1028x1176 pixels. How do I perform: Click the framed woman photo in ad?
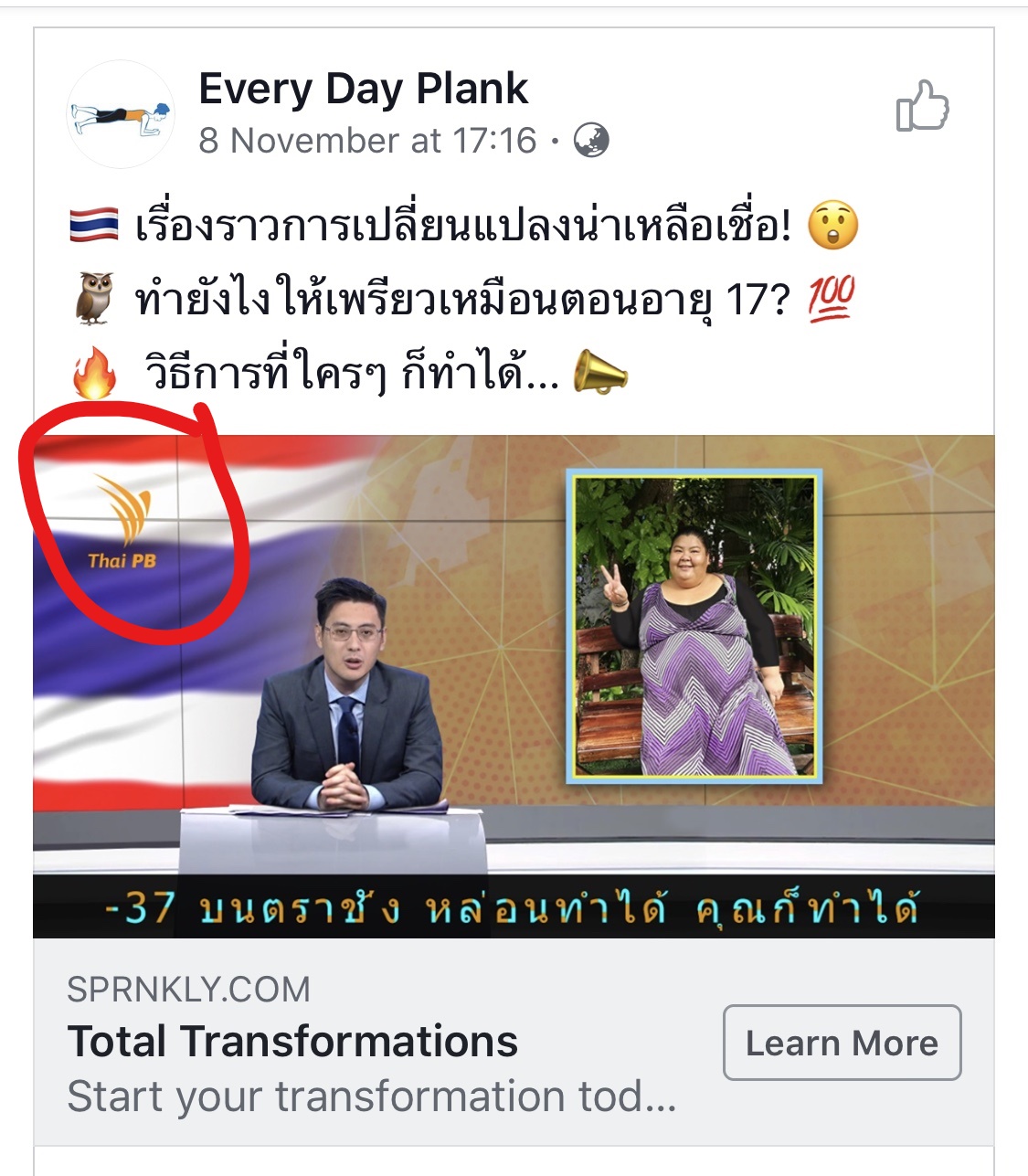pyautogui.click(x=694, y=626)
